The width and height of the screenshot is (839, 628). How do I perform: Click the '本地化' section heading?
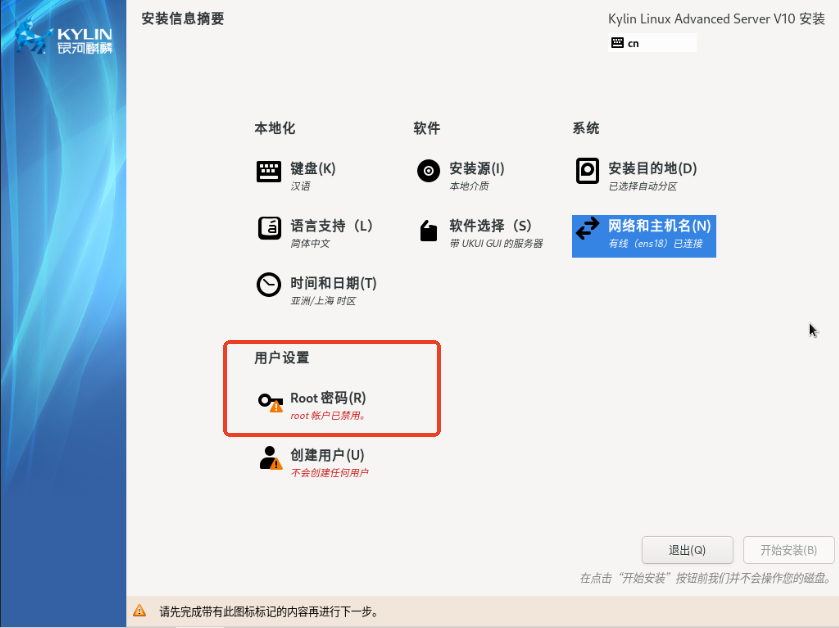pos(275,128)
